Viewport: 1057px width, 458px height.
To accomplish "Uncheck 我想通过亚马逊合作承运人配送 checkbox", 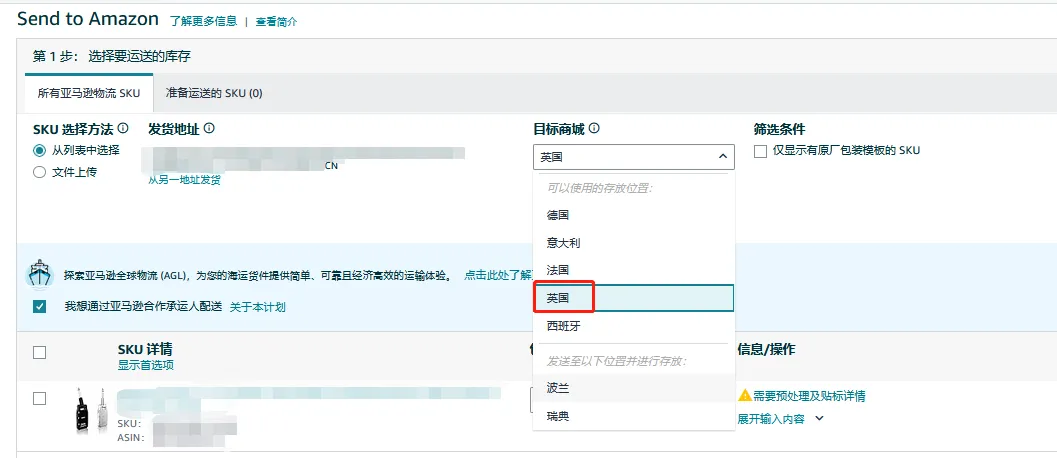I will [40, 307].
